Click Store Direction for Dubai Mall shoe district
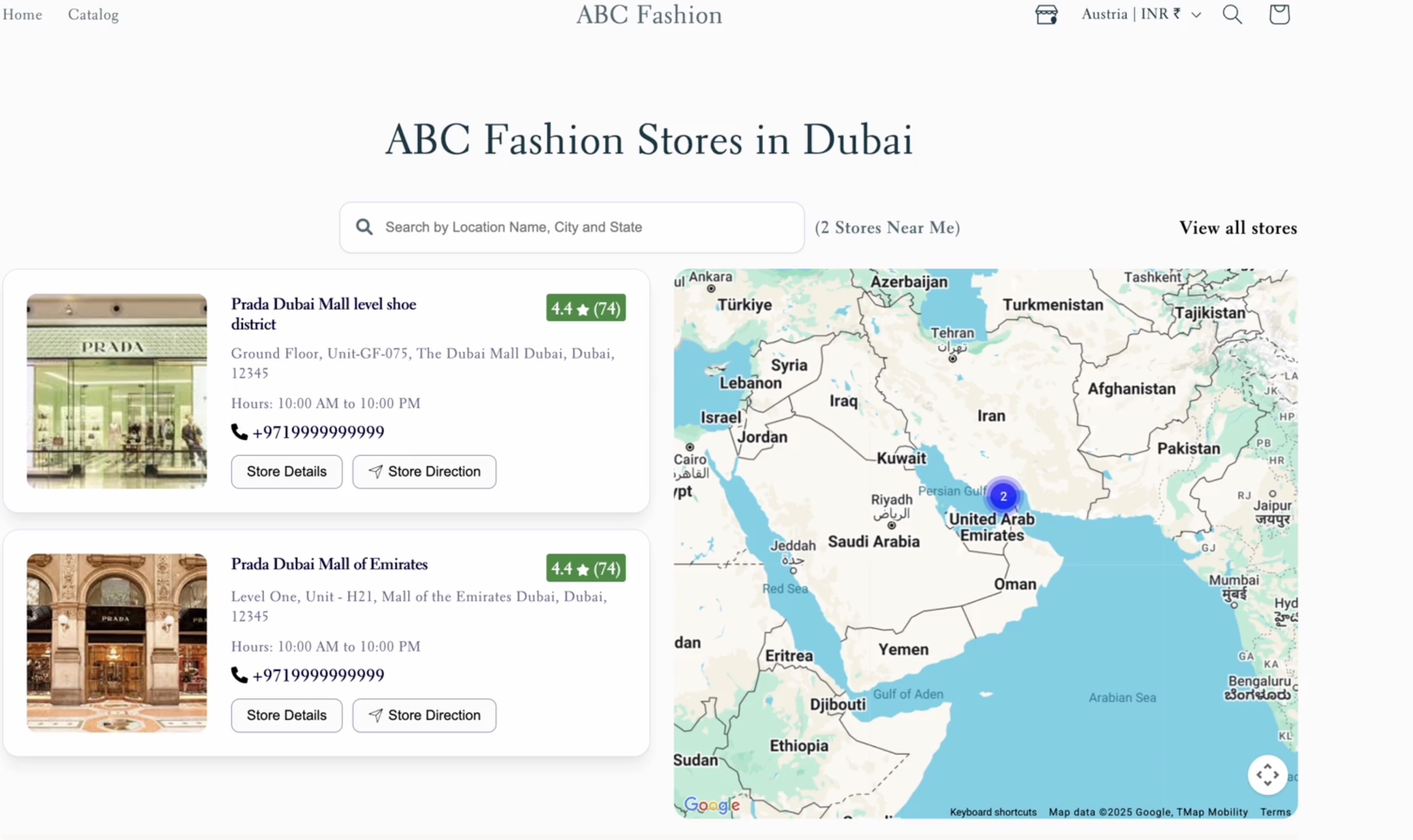The width and height of the screenshot is (1413, 840). pyautogui.click(x=424, y=471)
